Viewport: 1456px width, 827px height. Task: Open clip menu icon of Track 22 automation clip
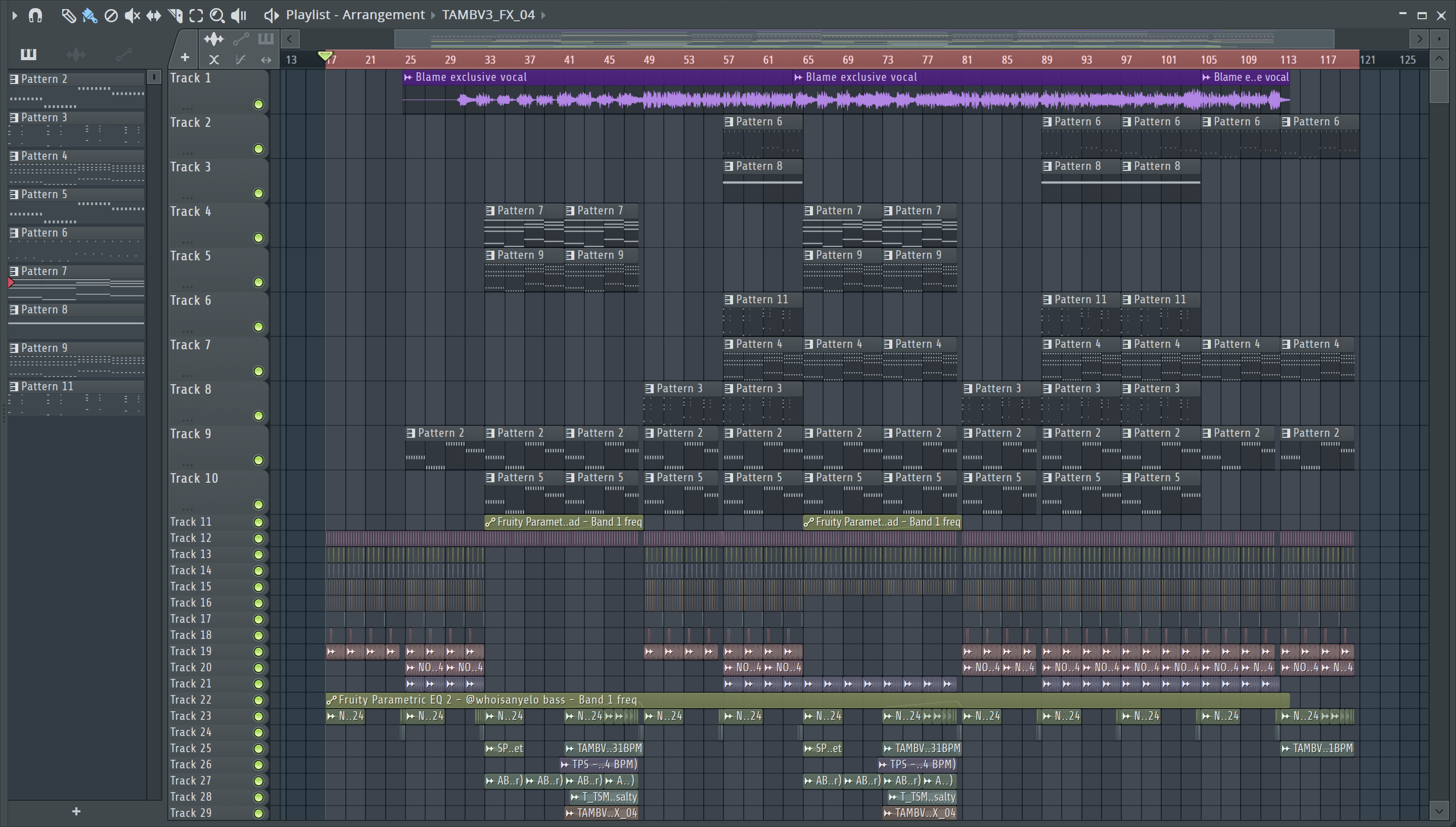(332, 700)
